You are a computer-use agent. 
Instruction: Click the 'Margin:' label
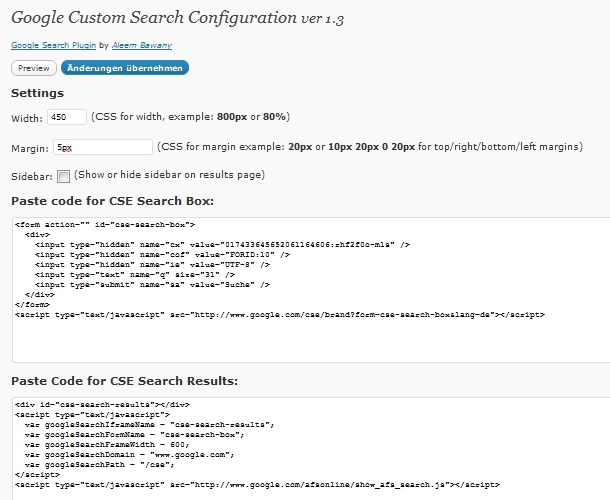click(30, 149)
